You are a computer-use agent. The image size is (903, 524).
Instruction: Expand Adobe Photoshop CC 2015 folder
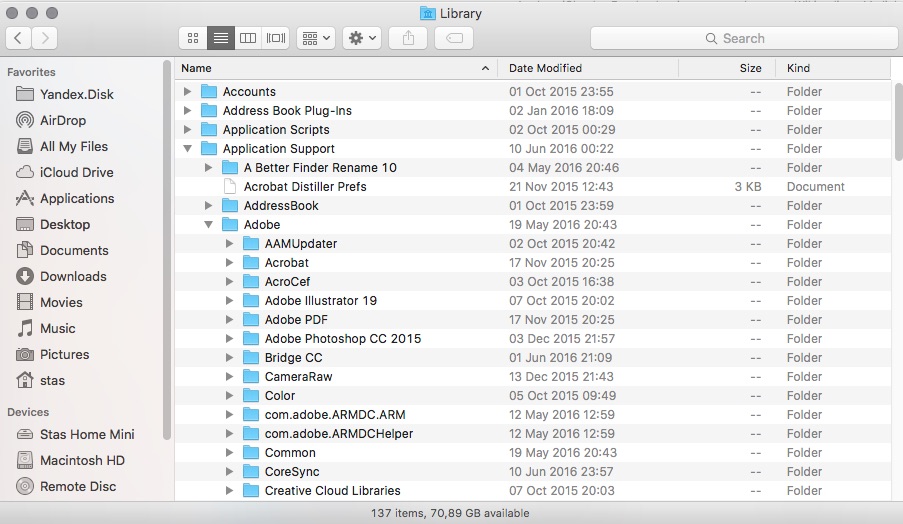pos(229,339)
